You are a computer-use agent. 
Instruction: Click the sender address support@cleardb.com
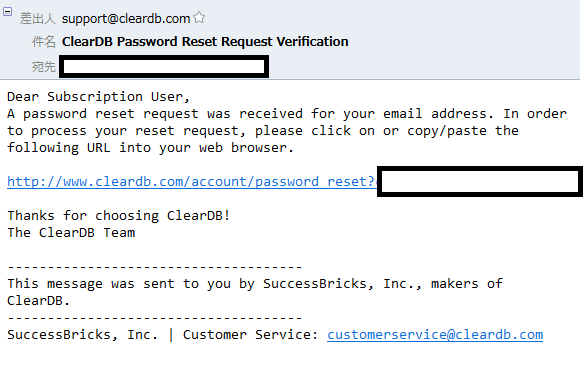point(126,18)
